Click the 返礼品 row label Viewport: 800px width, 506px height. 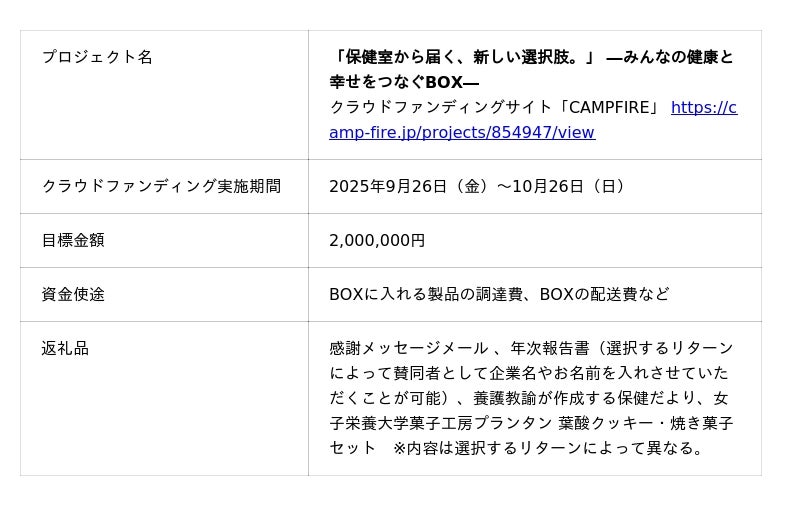[x=65, y=348]
